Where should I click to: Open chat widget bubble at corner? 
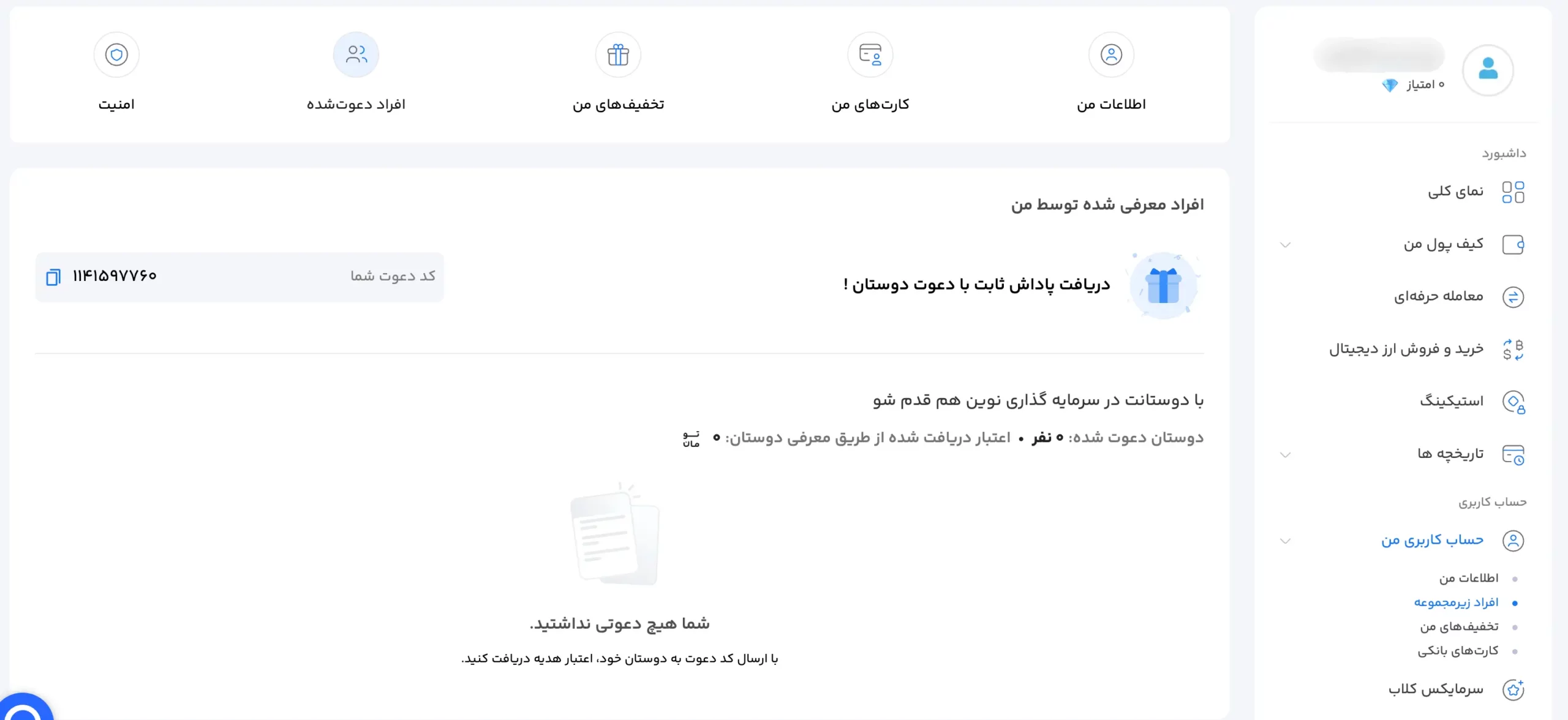[23, 710]
